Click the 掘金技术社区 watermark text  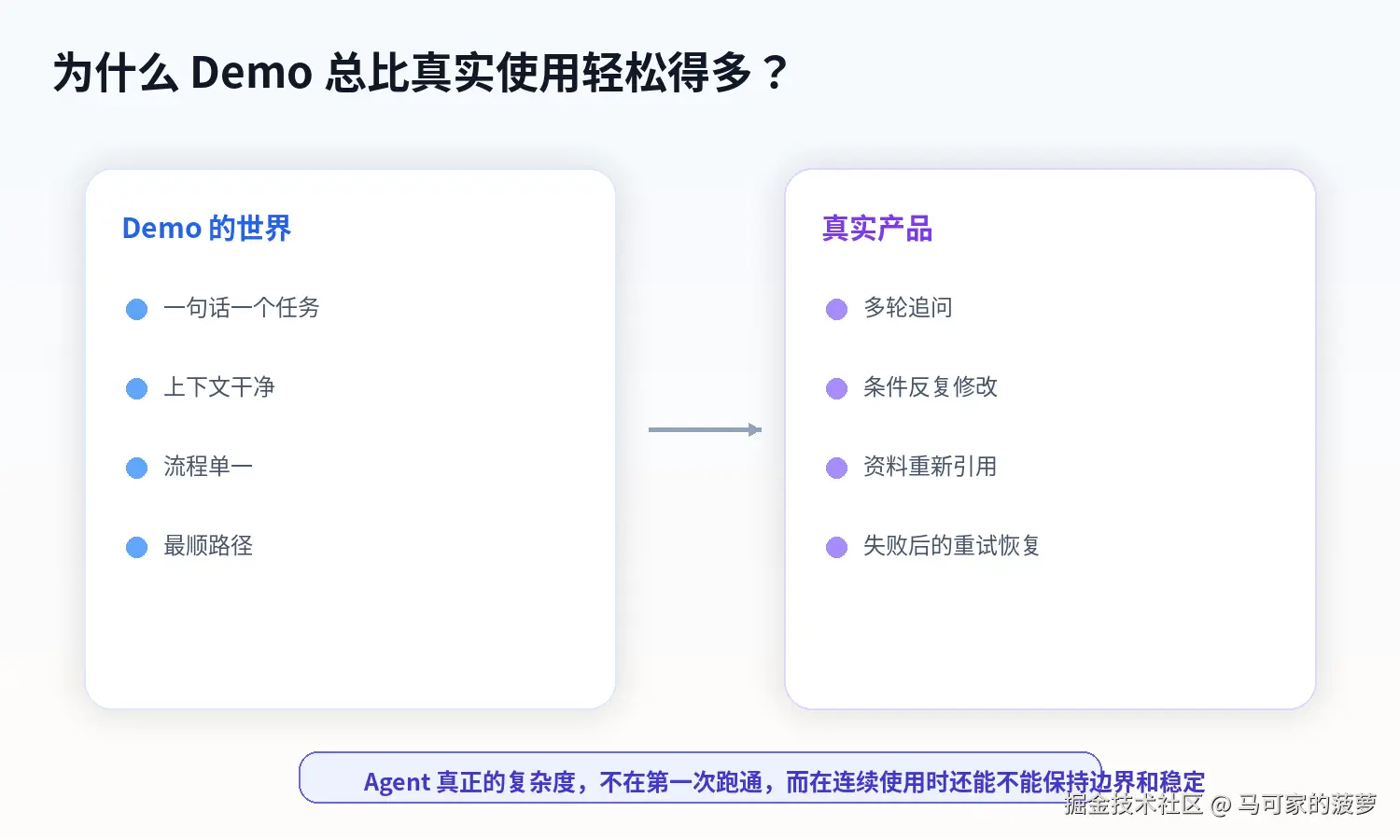1133,804
